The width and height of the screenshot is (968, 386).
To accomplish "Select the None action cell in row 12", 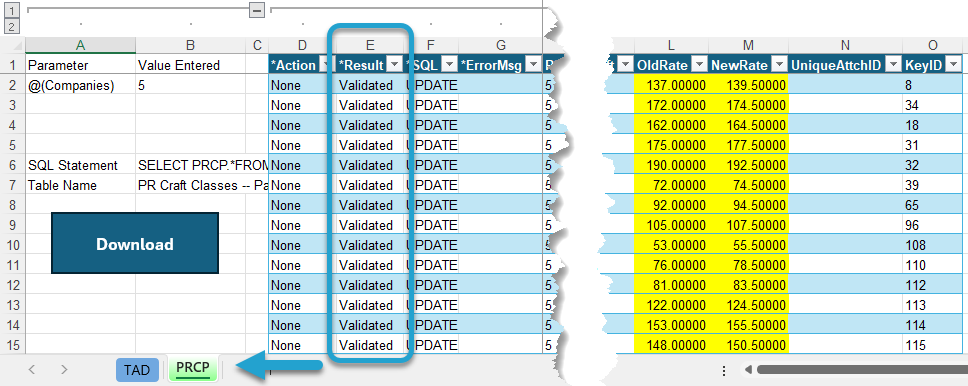I will pos(302,285).
